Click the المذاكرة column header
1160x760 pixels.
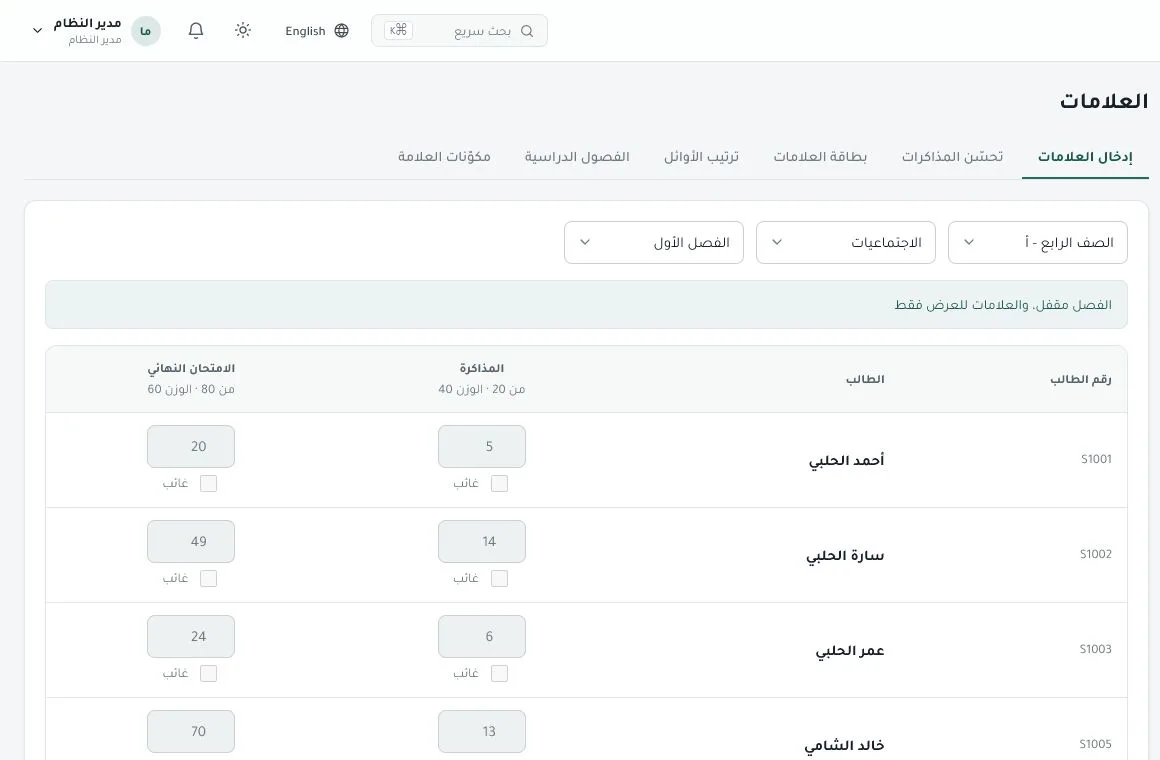point(482,368)
